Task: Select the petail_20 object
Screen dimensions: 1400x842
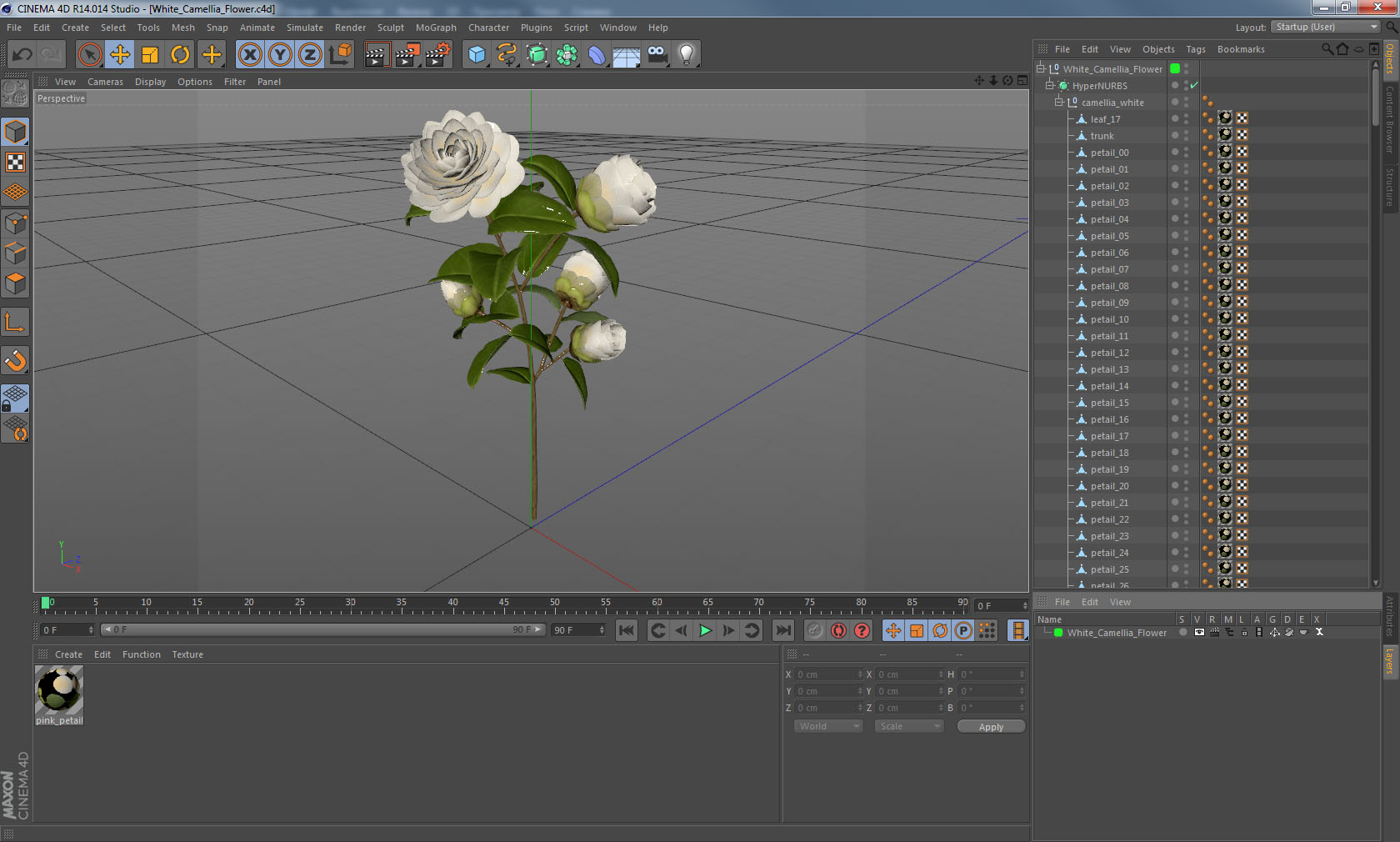Action: (x=1109, y=486)
